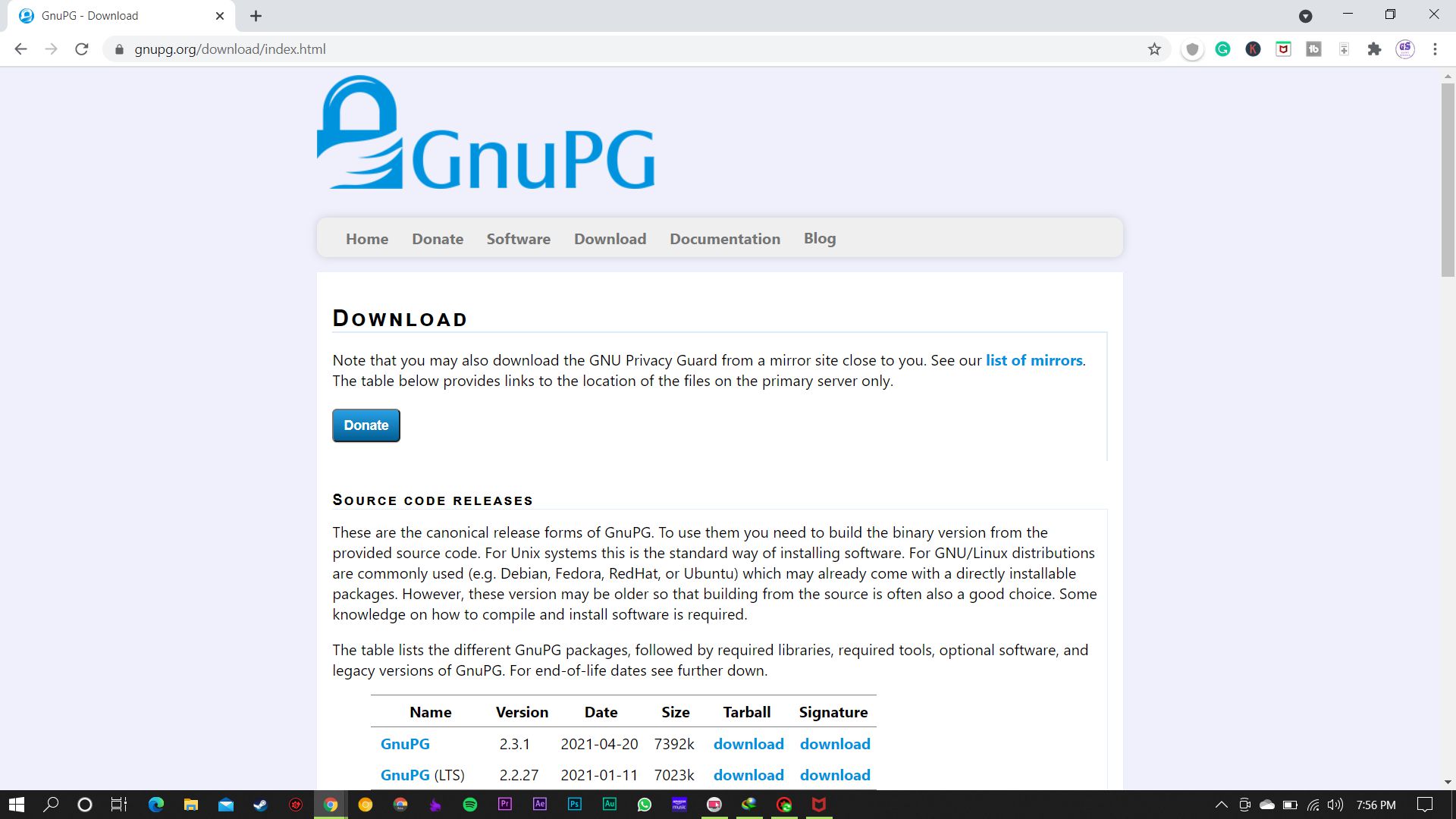Open the Blog menu item

[820, 239]
